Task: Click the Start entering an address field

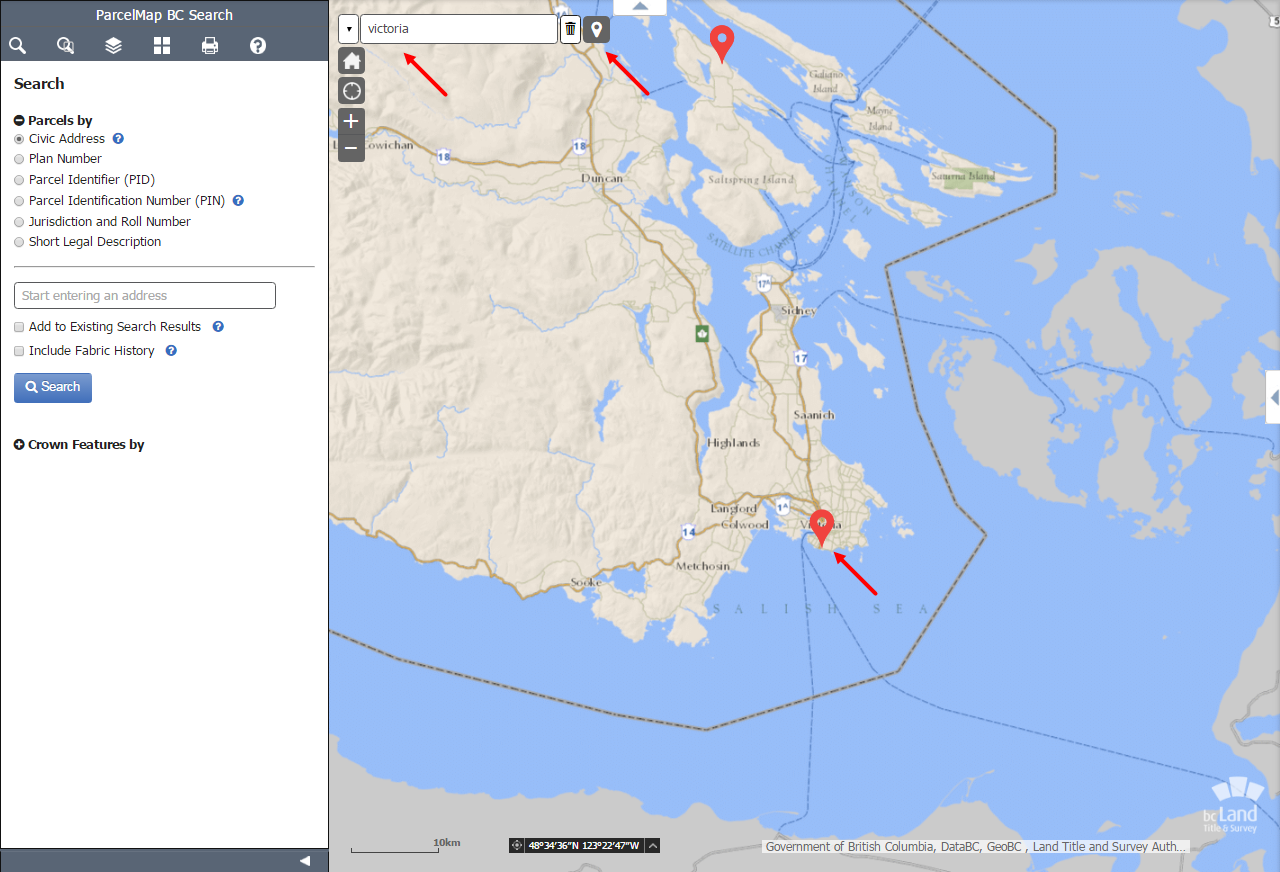Action: click(x=145, y=295)
